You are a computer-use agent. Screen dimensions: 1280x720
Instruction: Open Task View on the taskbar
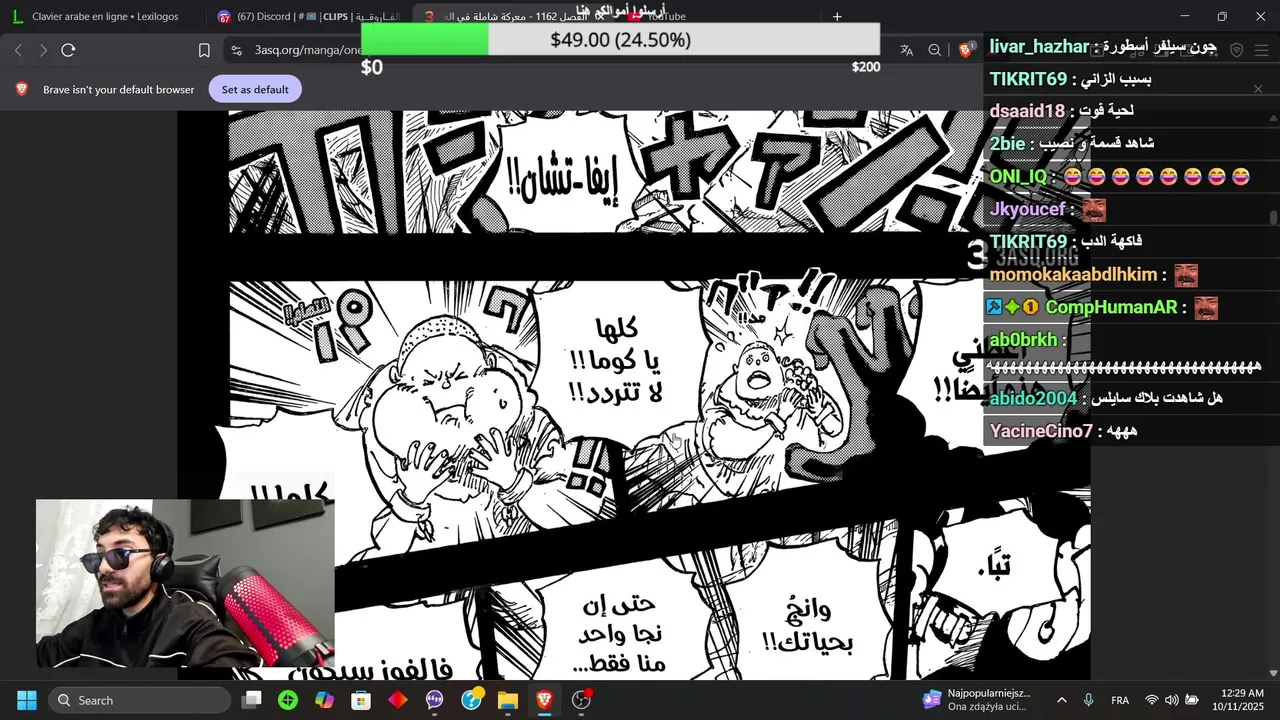tap(252, 700)
